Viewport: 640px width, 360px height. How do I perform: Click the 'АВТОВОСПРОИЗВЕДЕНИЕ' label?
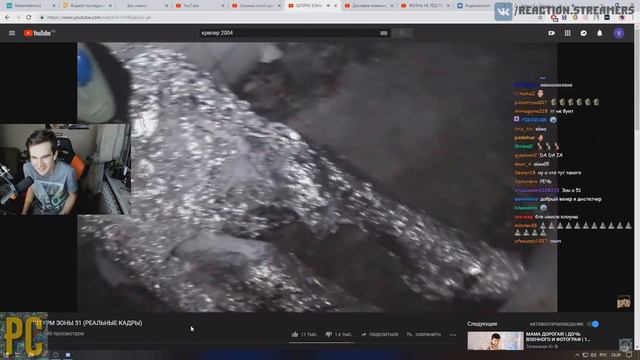click(556, 324)
